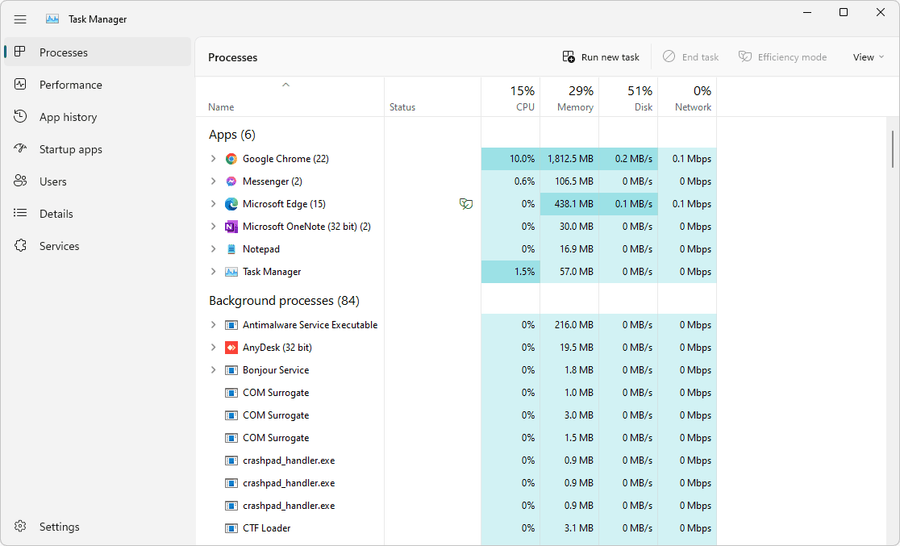
Task: Click Google Chrome memory value 1,812.5 MB
Action: [x=570, y=159]
